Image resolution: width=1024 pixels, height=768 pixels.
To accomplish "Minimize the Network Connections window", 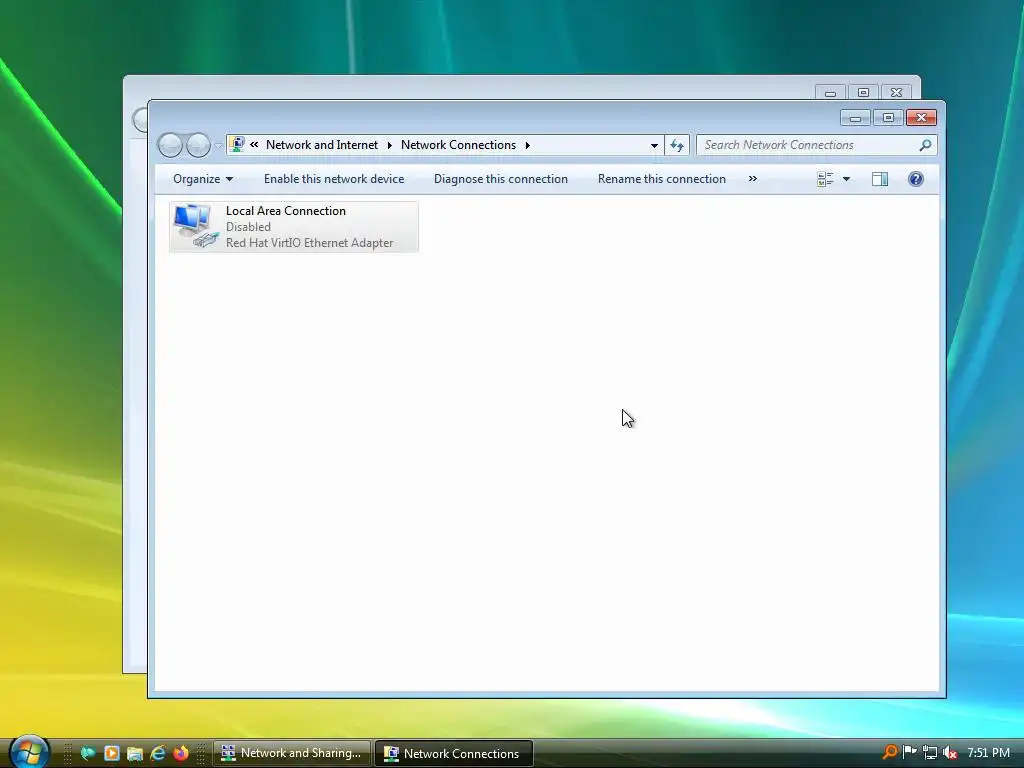I will [x=855, y=118].
